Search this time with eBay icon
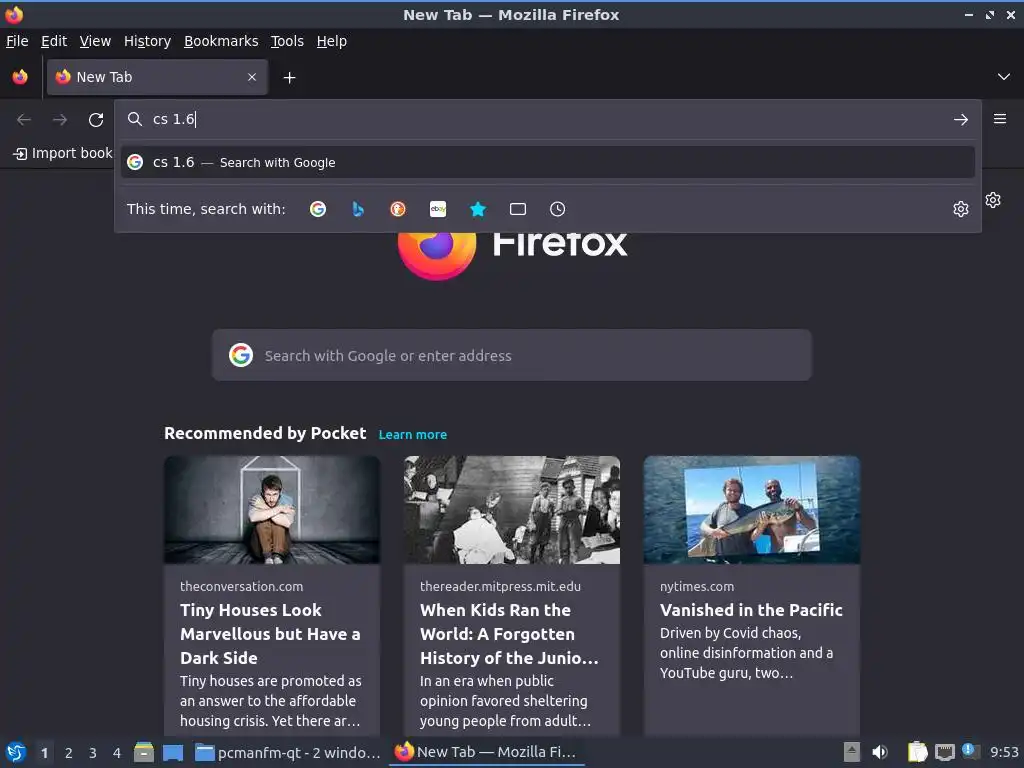1024x768 pixels. (438, 209)
